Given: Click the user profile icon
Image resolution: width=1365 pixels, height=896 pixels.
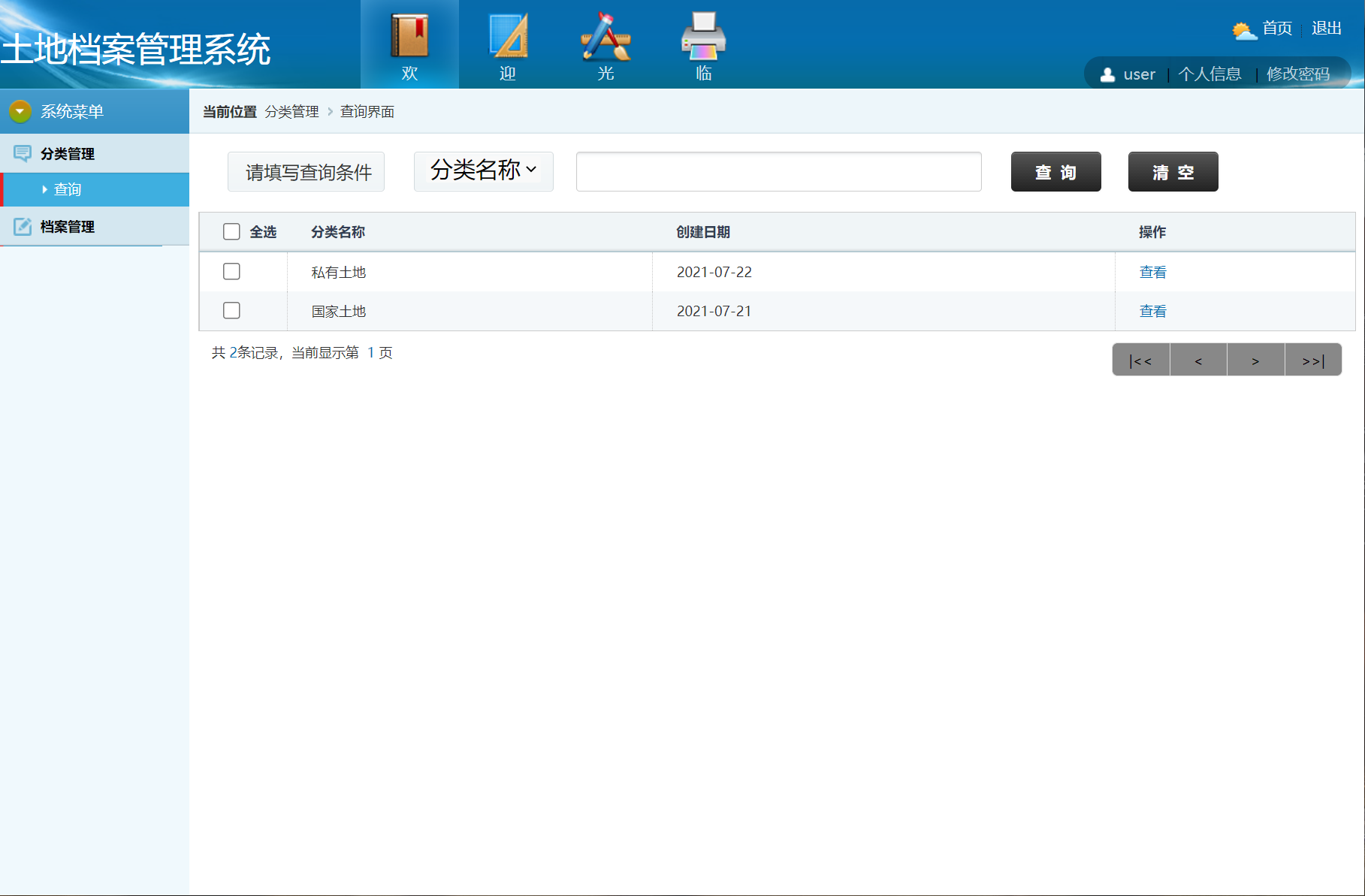Looking at the screenshot, I should click(x=1106, y=74).
